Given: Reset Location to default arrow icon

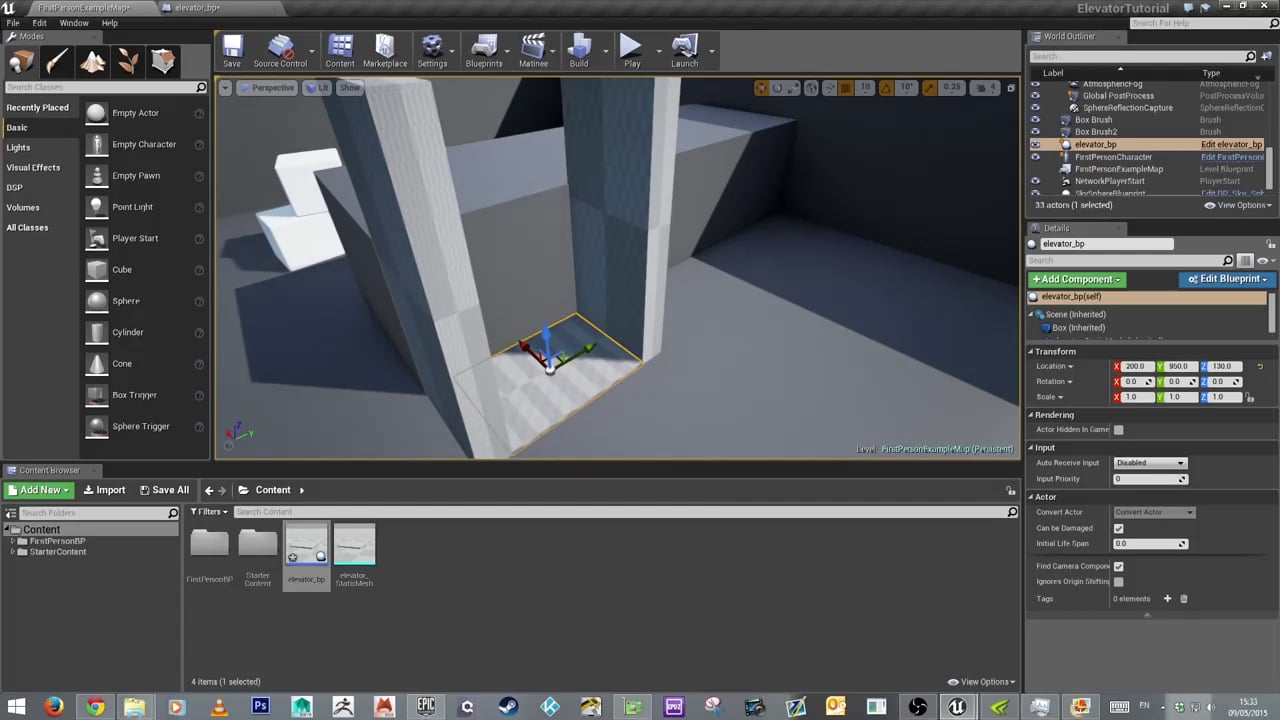Looking at the screenshot, I should [1260, 366].
